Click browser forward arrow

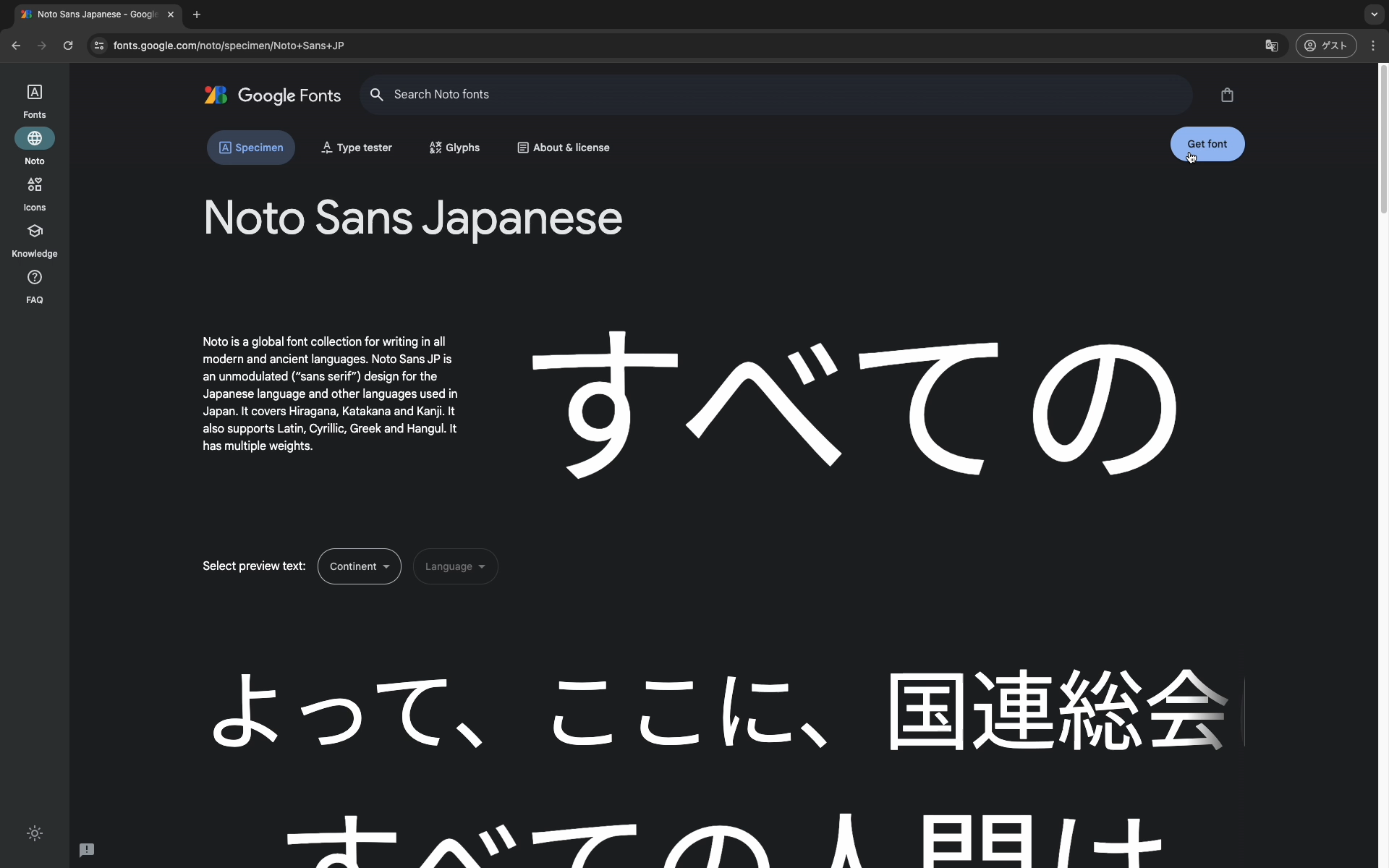click(x=42, y=46)
